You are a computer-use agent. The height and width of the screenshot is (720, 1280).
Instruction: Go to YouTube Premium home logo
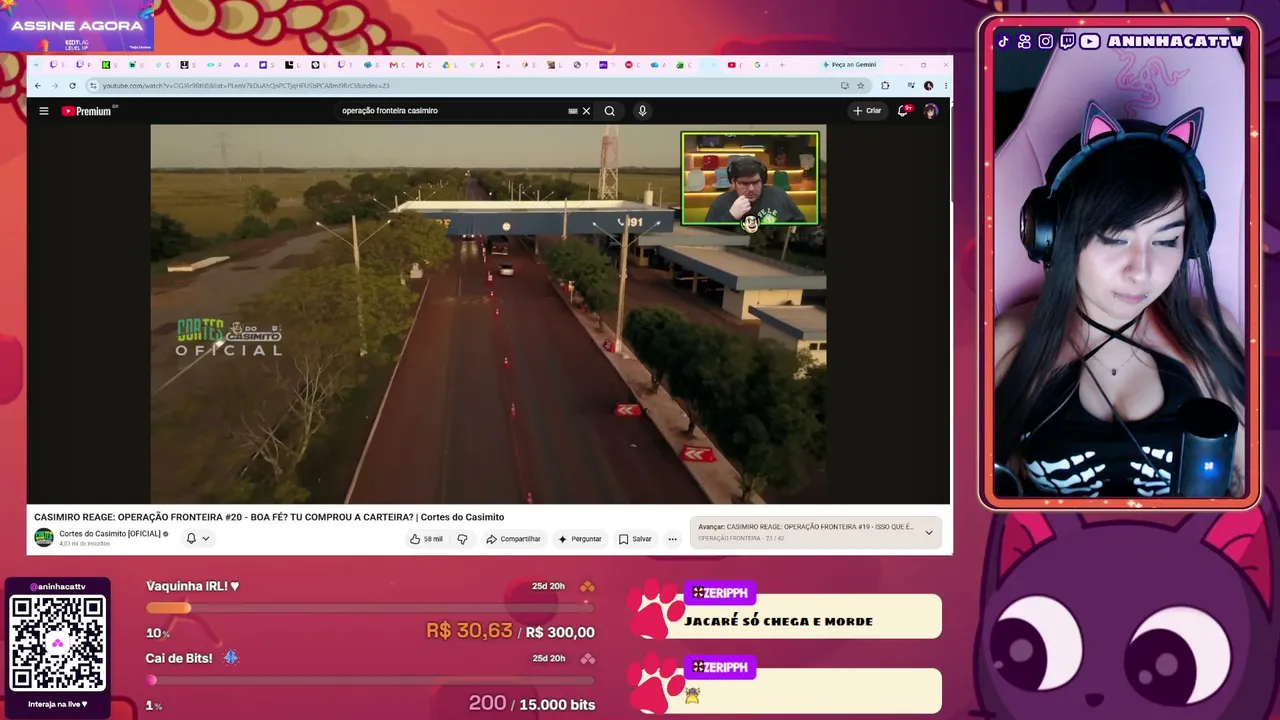pyautogui.click(x=86, y=111)
